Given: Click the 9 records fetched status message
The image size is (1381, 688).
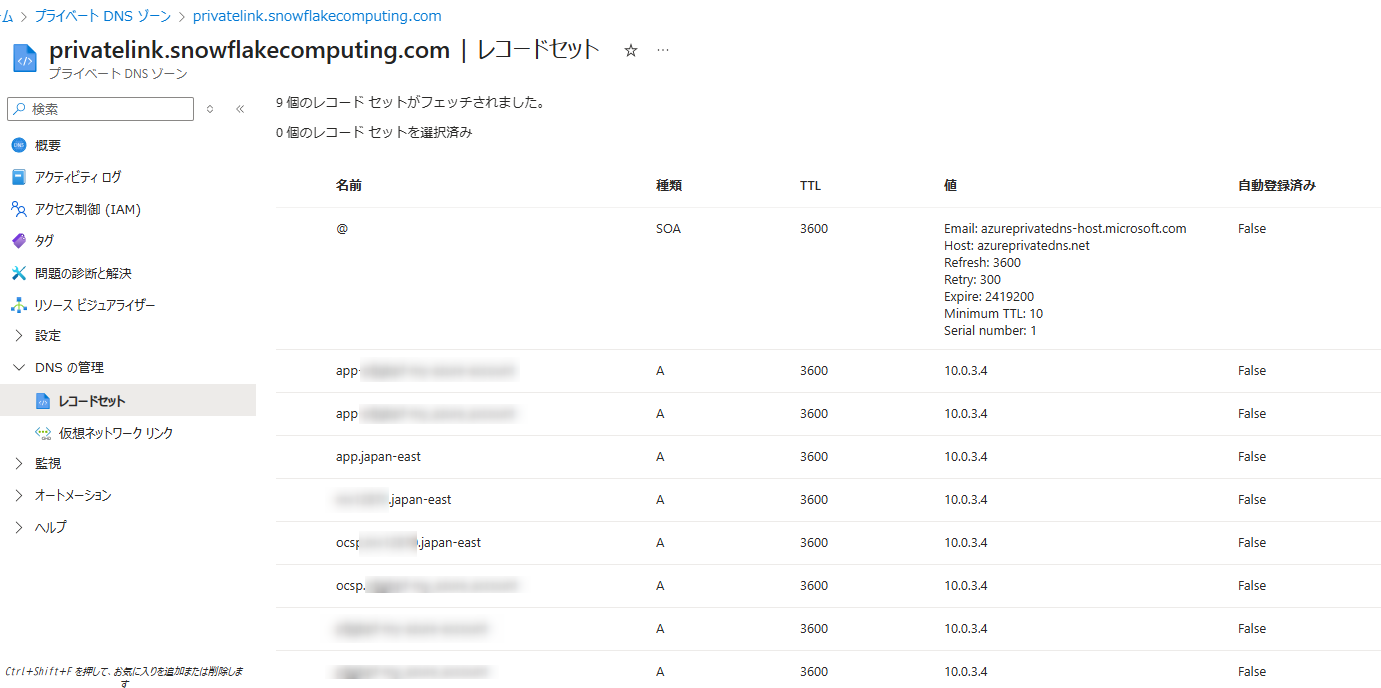Looking at the screenshot, I should [410, 102].
